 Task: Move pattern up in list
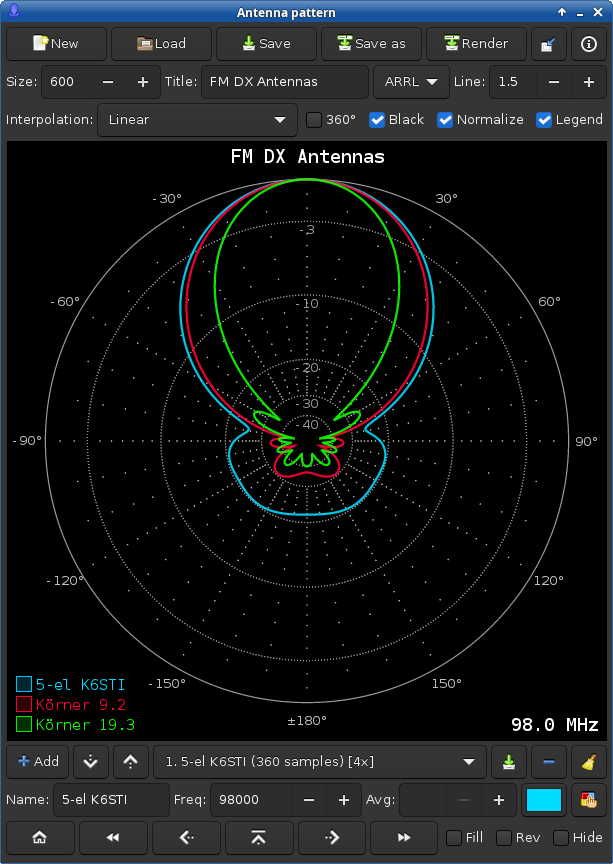(131, 762)
